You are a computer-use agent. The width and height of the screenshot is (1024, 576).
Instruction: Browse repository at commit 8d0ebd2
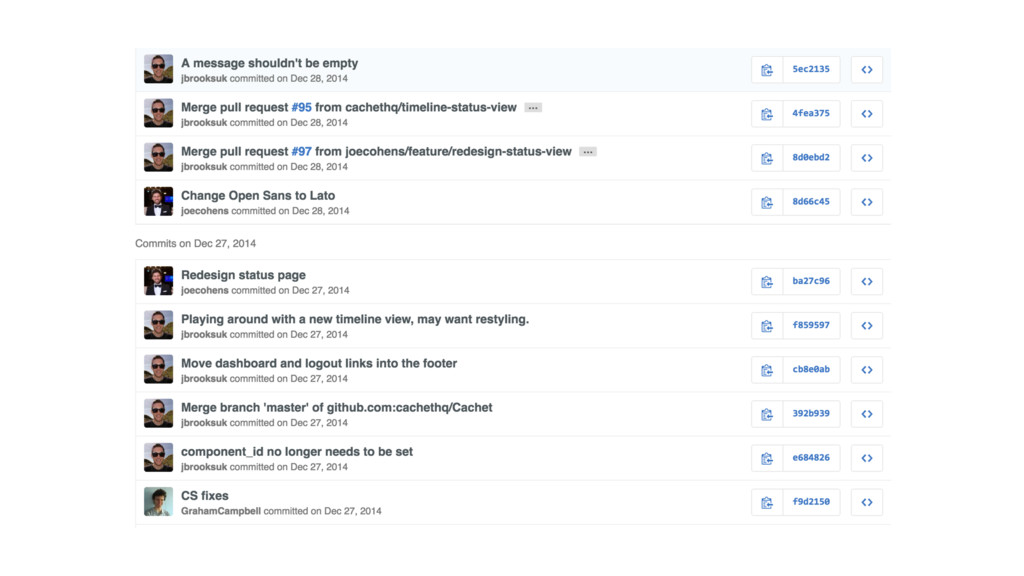(867, 158)
